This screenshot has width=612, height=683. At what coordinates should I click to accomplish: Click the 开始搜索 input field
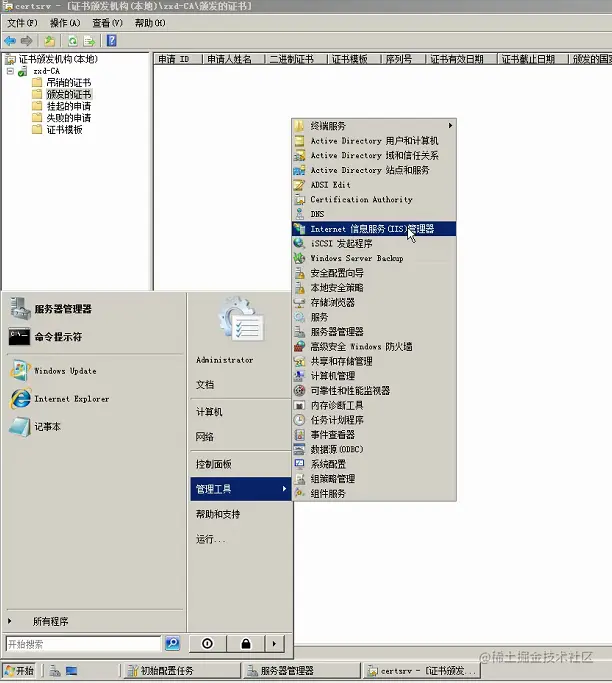coord(84,644)
